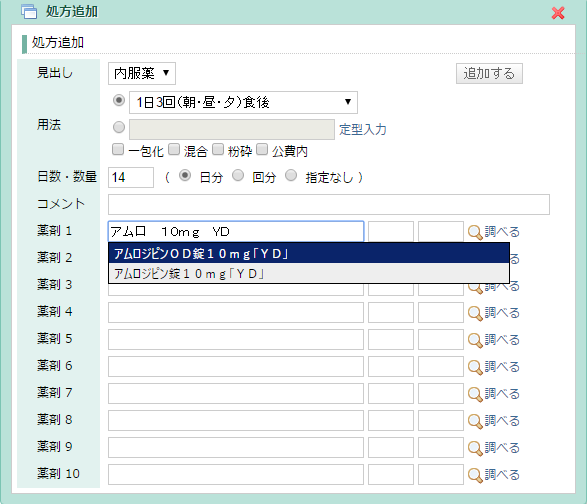587x504 pixels.
Task: Open the 定型入力 link
Action: tap(363, 130)
